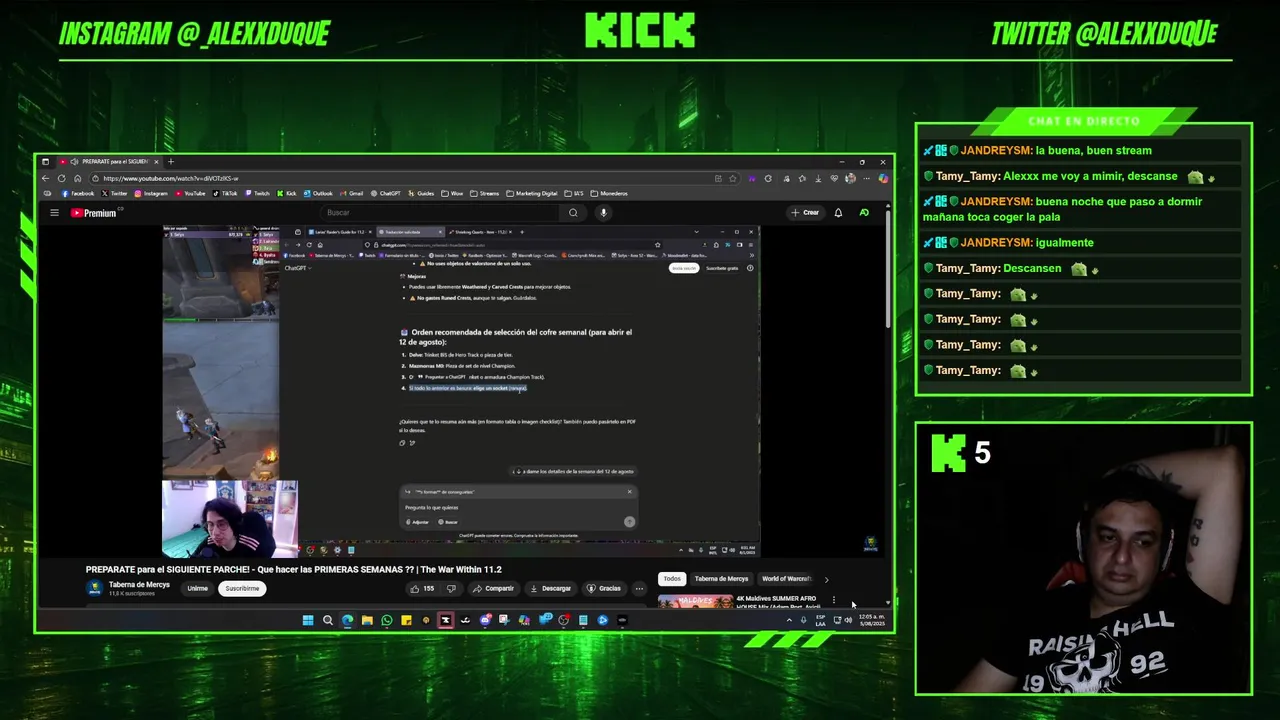The height and width of the screenshot is (720, 1280).
Task: Expand the IA'S bookmark folder
Action: click(x=573, y=193)
